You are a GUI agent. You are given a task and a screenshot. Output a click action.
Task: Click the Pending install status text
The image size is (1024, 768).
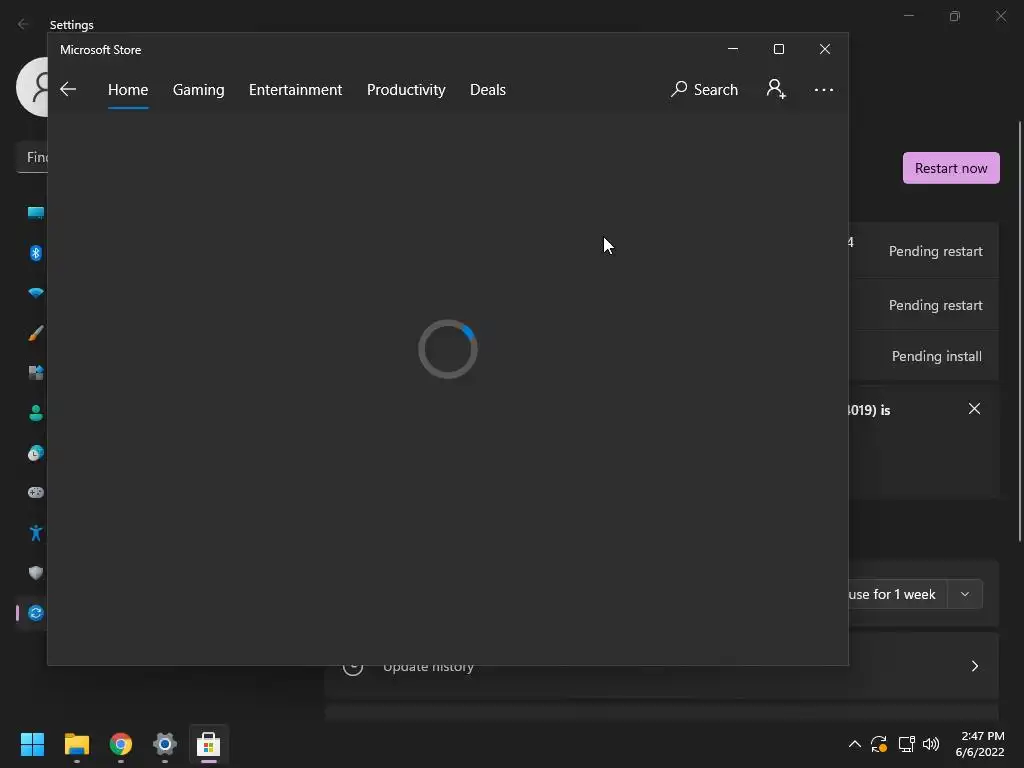tap(936, 356)
